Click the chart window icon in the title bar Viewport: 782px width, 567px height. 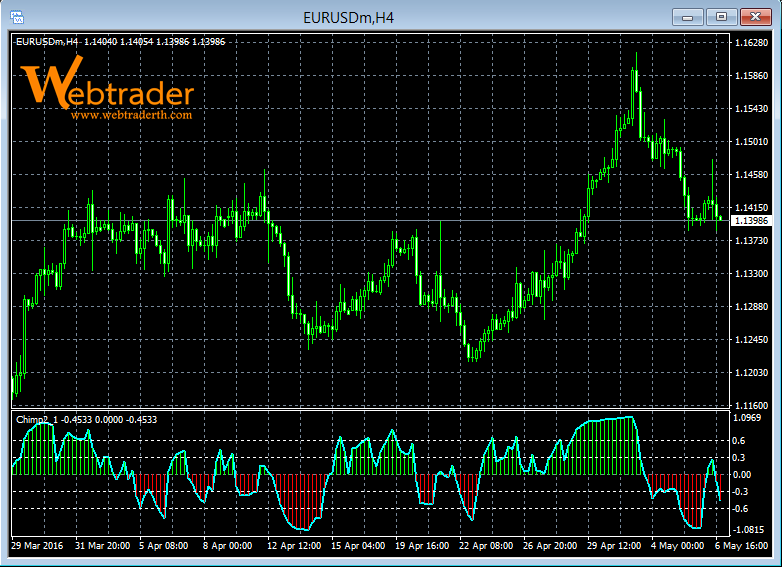(17, 17)
